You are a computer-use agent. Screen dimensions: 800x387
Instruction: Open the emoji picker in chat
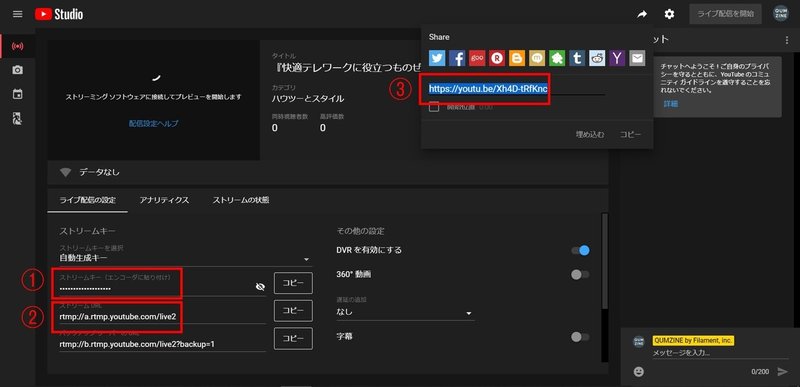[x=638, y=372]
